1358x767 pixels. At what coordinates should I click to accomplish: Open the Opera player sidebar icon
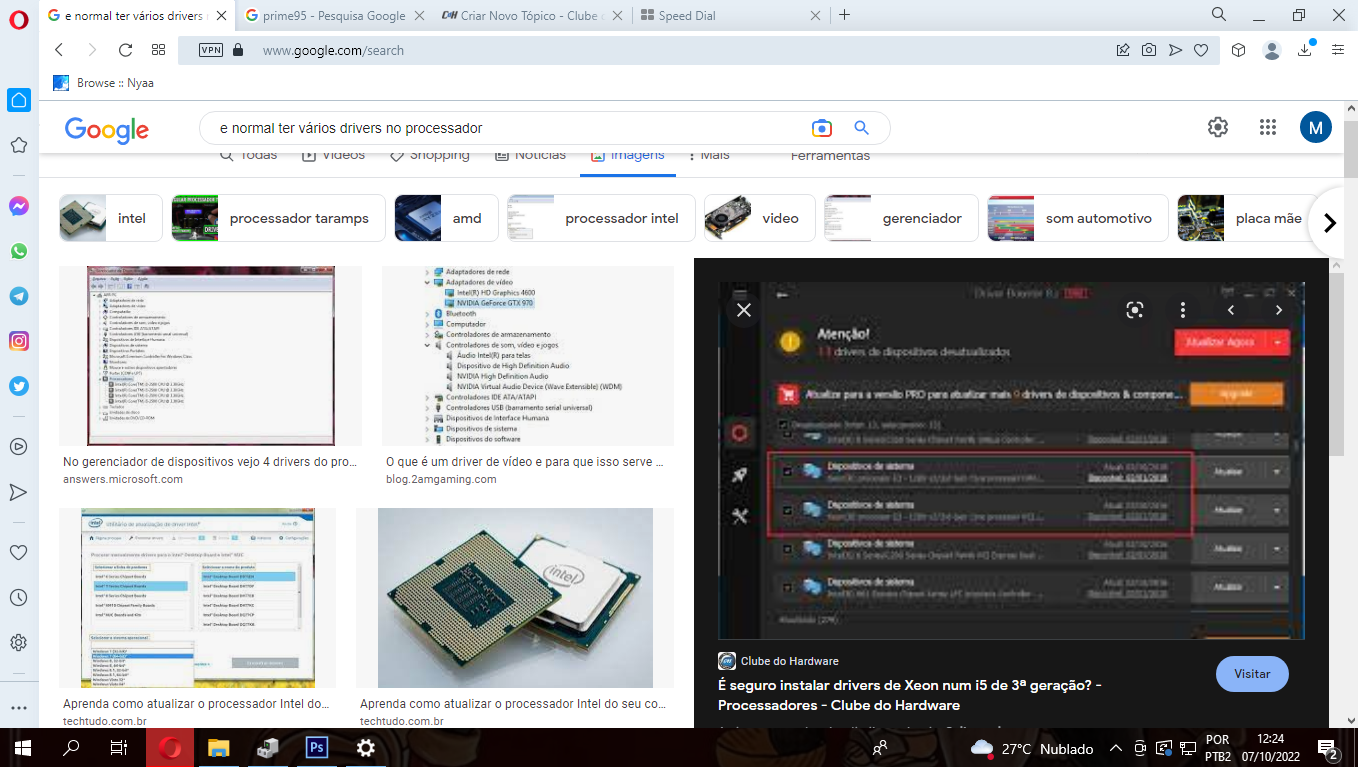[18, 446]
